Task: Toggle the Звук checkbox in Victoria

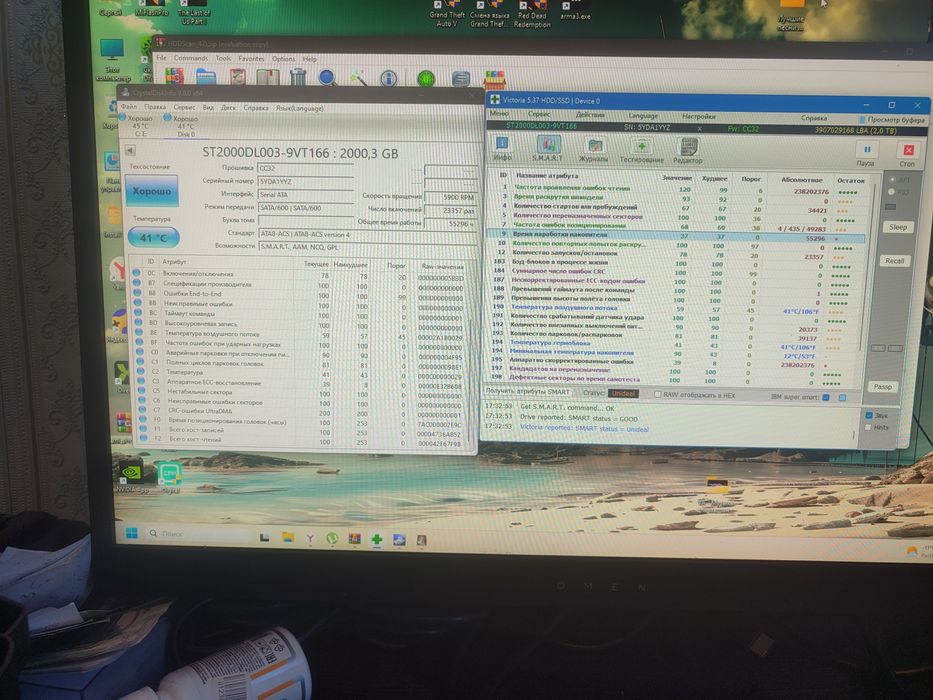Action: (869, 415)
